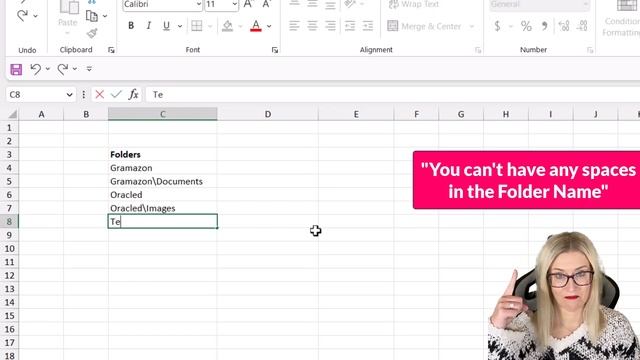The height and width of the screenshot is (360, 640).
Task: Apply Underline formatting
Action: tap(166, 26)
